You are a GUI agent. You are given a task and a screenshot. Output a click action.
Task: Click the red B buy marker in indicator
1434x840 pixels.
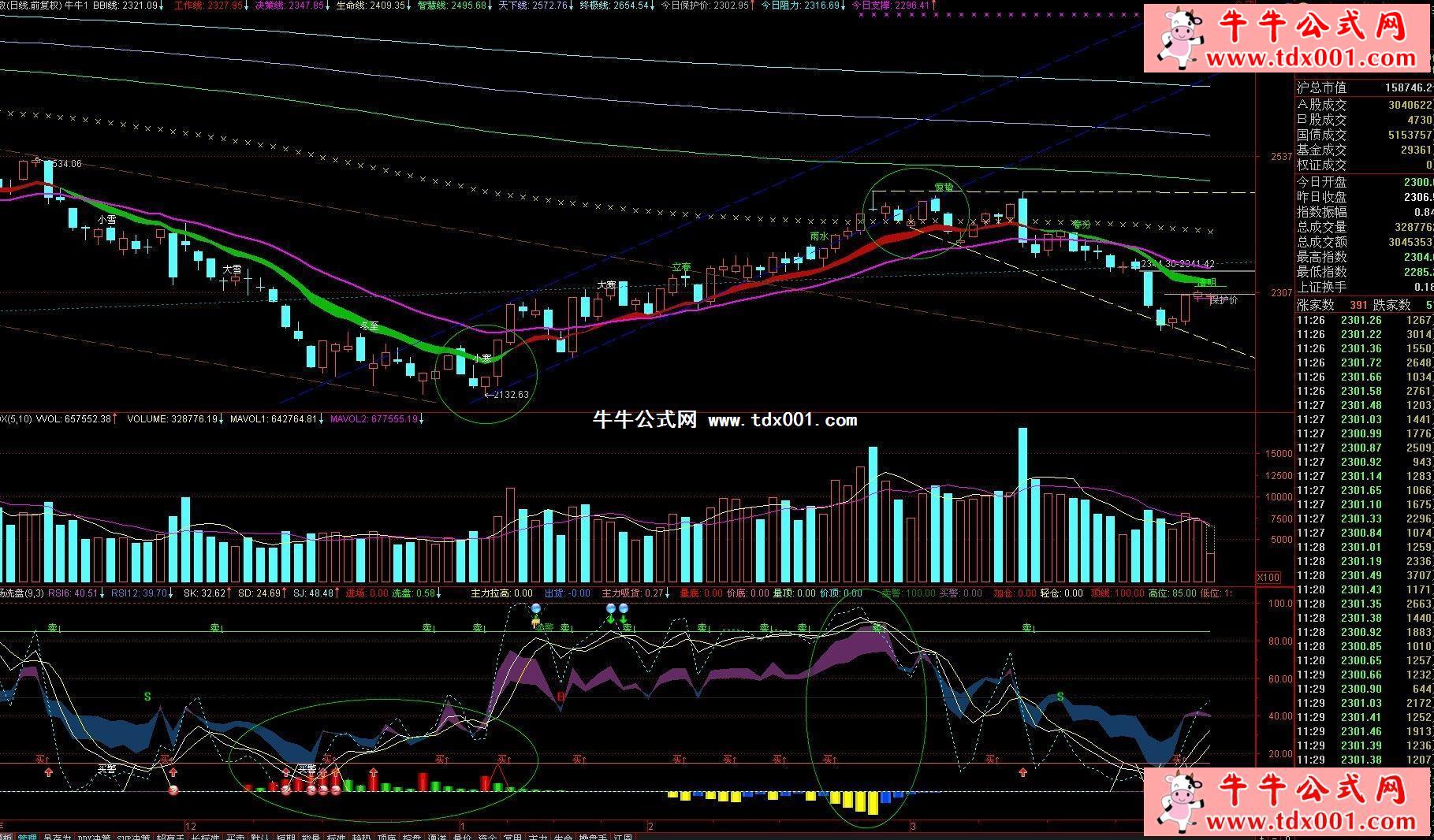(x=561, y=697)
